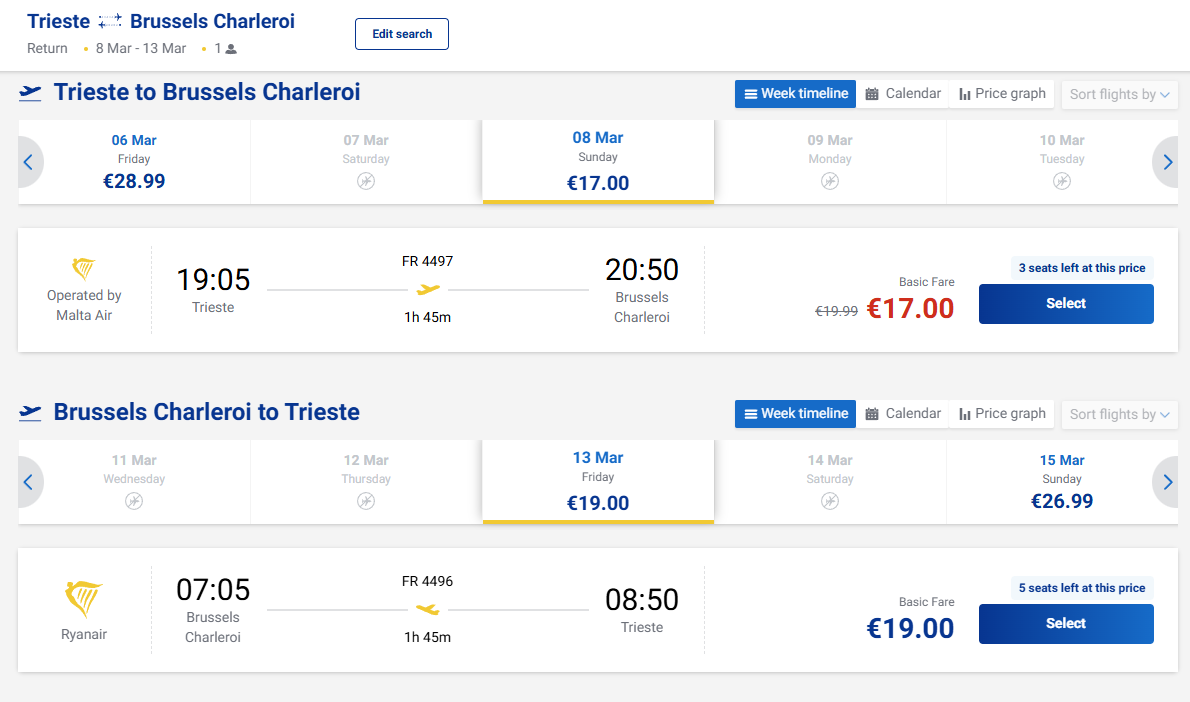Viewport: 1190px width, 702px height.
Task: Switch outbound view to Price graph
Action: [x=1002, y=94]
